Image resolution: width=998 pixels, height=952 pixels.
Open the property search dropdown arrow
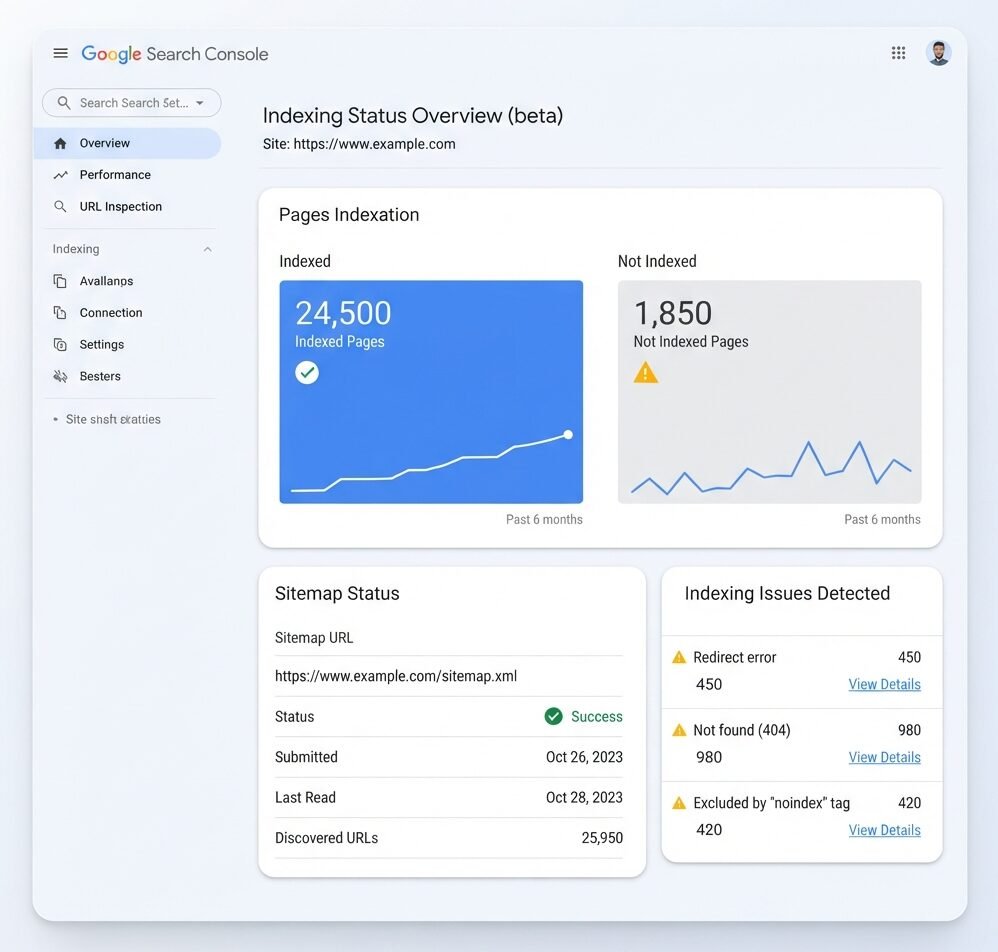(x=200, y=102)
